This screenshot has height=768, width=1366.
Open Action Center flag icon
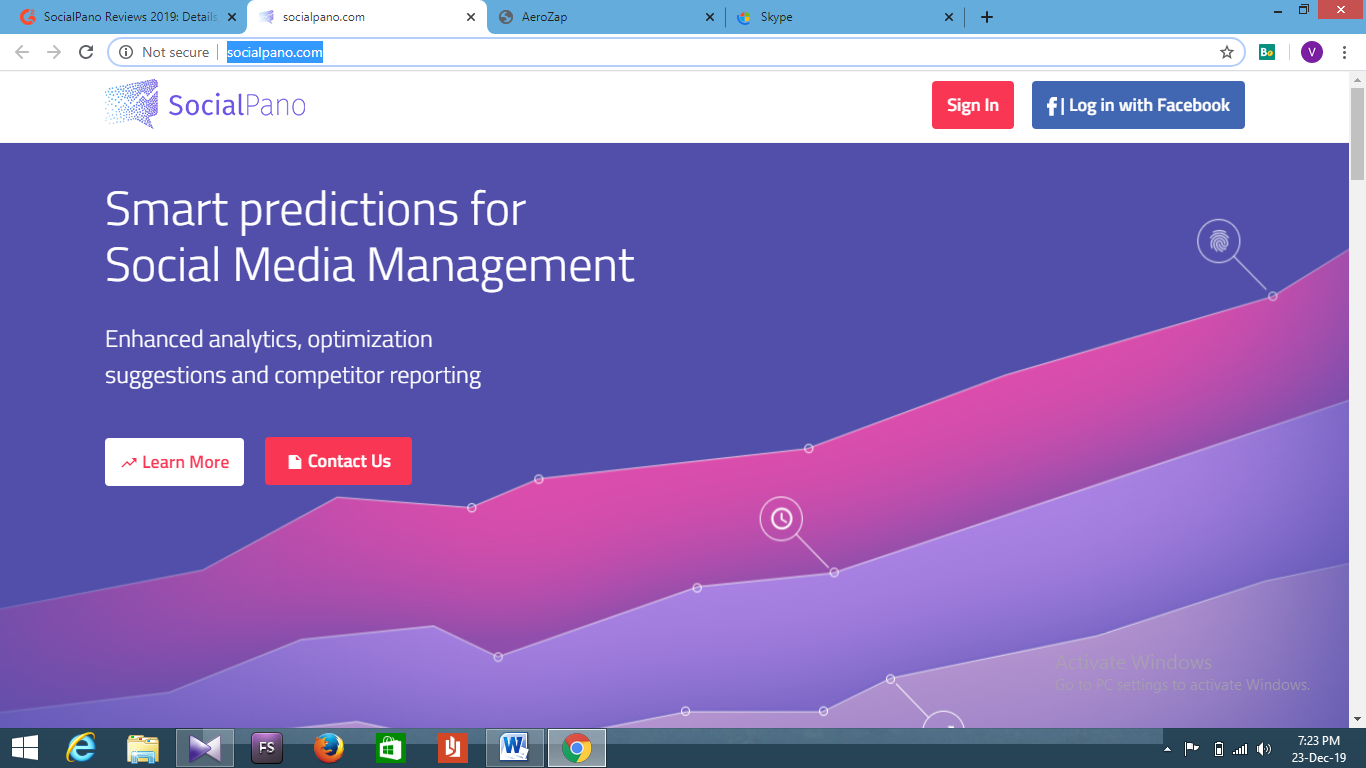click(1192, 749)
